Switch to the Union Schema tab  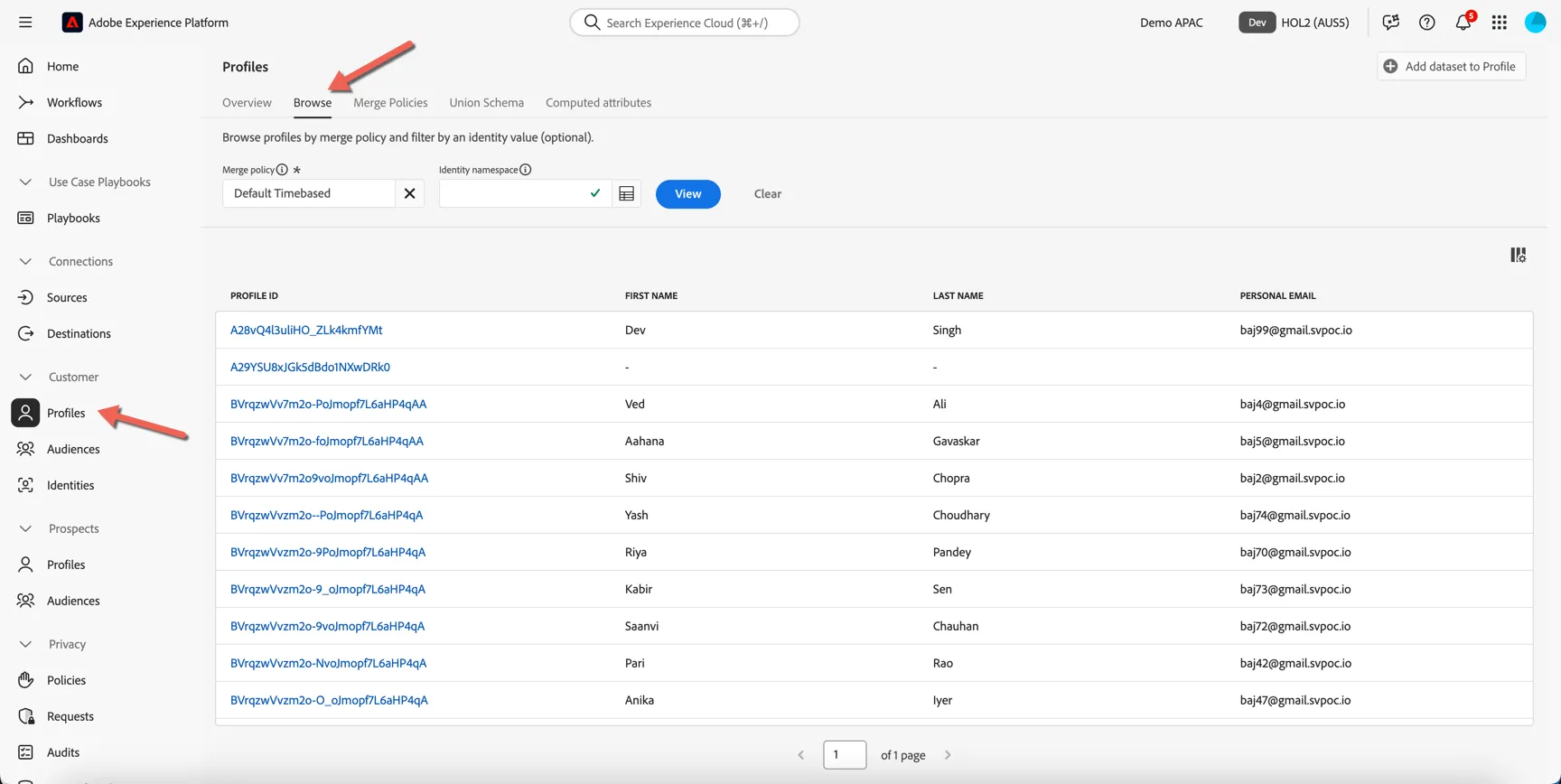pyautogui.click(x=486, y=103)
